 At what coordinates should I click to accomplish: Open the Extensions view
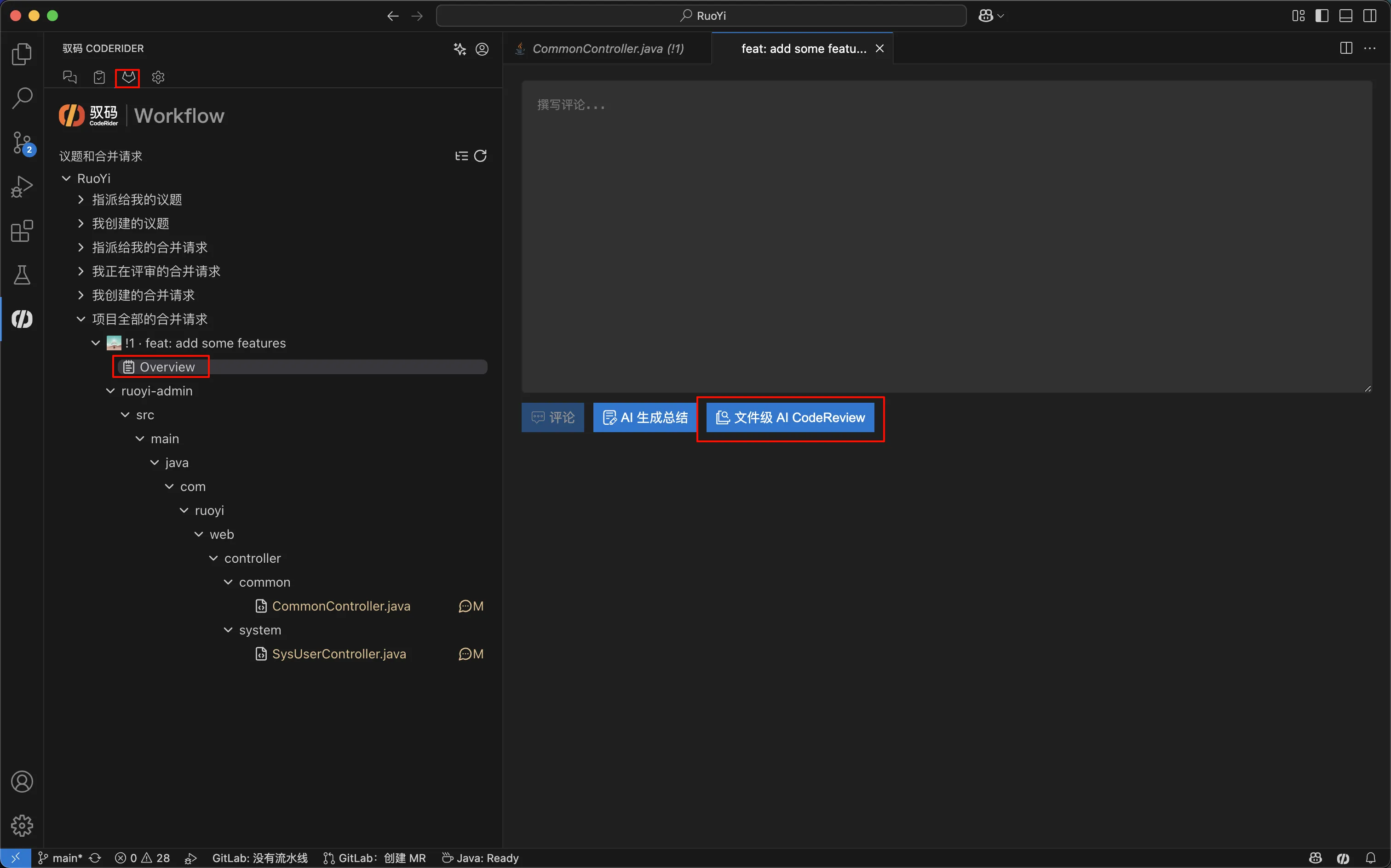pos(22,231)
